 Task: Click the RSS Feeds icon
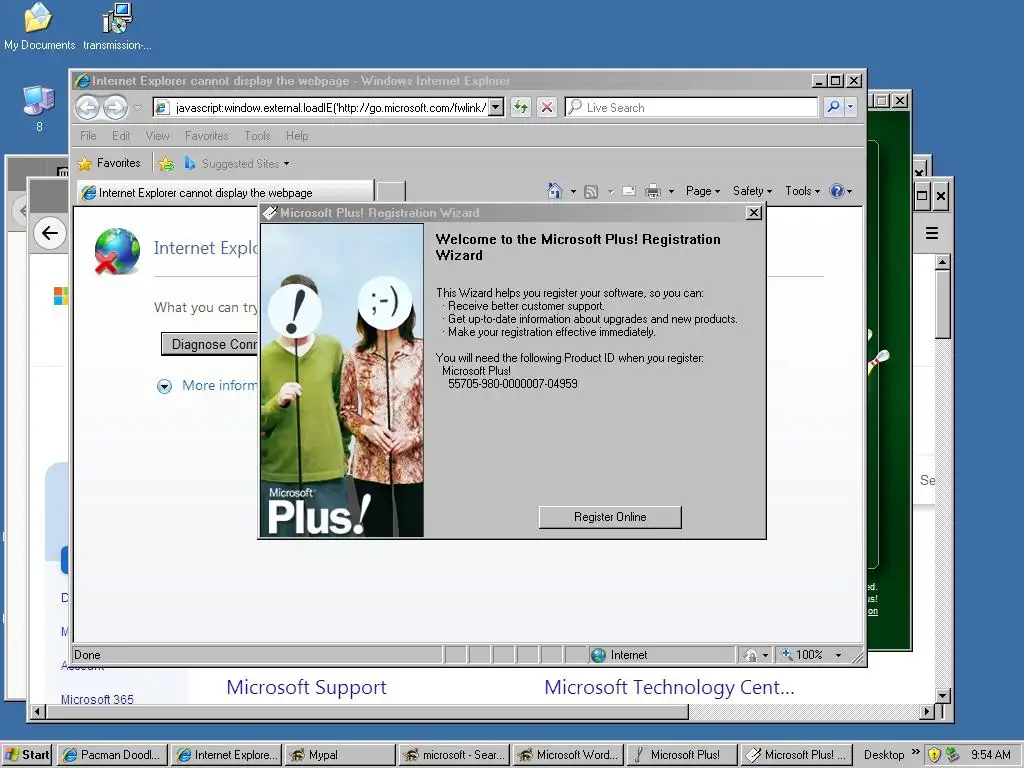pos(591,191)
